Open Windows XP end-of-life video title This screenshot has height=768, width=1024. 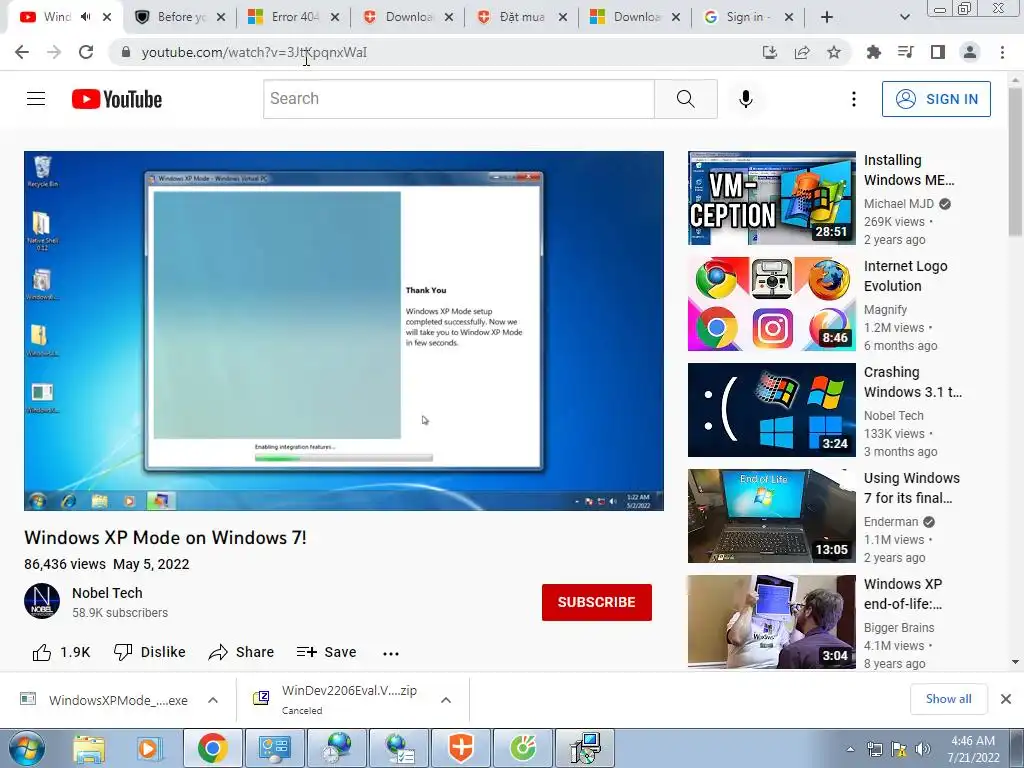coord(903,594)
